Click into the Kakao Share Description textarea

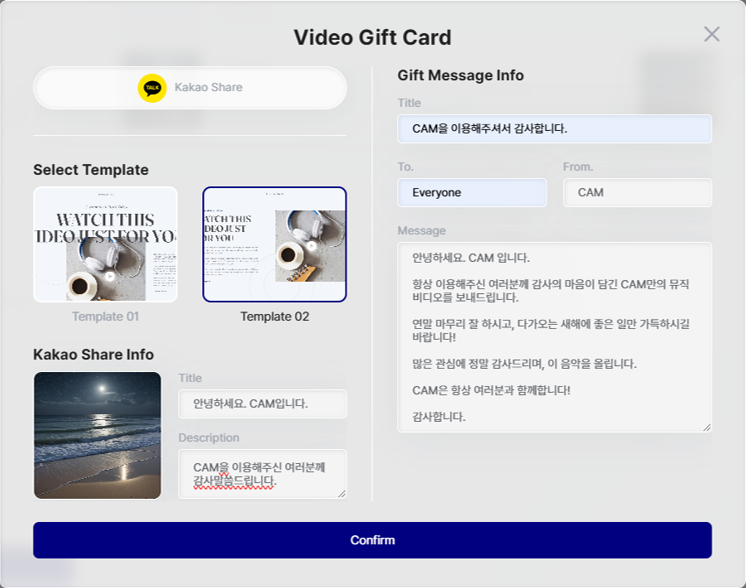click(262, 473)
